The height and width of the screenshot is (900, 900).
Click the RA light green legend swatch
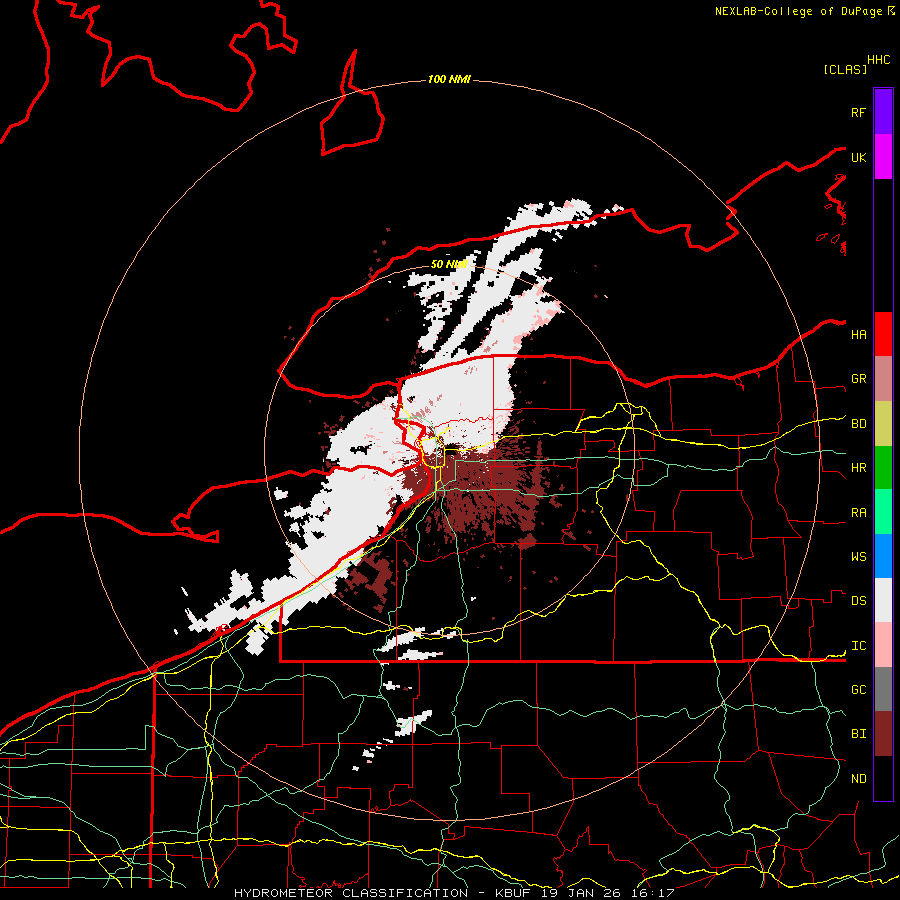click(x=883, y=512)
